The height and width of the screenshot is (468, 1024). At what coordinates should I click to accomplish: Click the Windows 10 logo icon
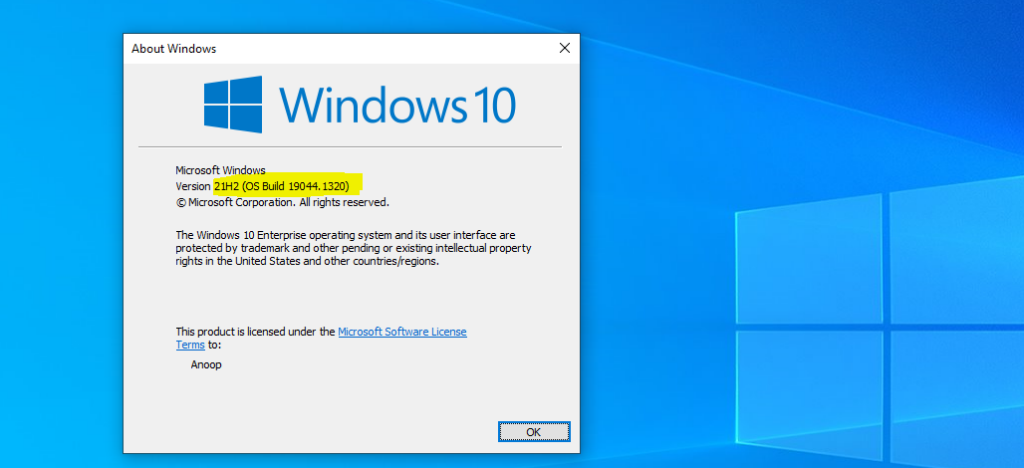coord(233,104)
